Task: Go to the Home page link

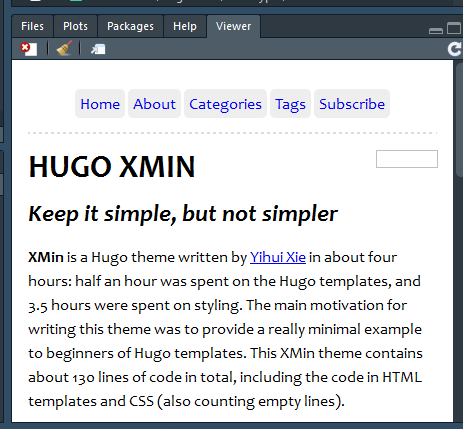Action: coord(100,104)
